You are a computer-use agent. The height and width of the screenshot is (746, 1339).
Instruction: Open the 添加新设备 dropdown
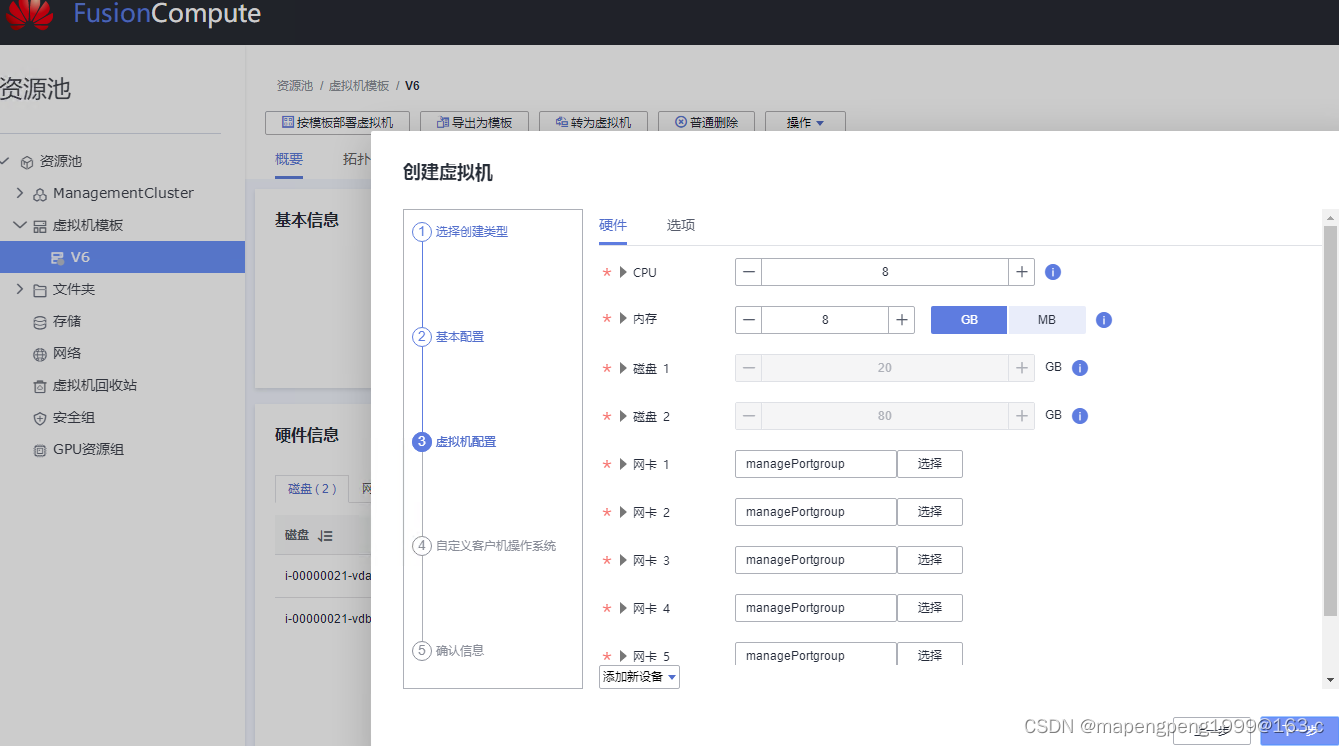click(639, 677)
